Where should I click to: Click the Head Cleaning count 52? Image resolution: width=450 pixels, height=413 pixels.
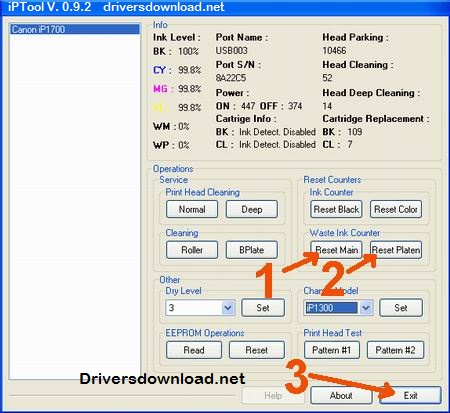[x=327, y=78]
